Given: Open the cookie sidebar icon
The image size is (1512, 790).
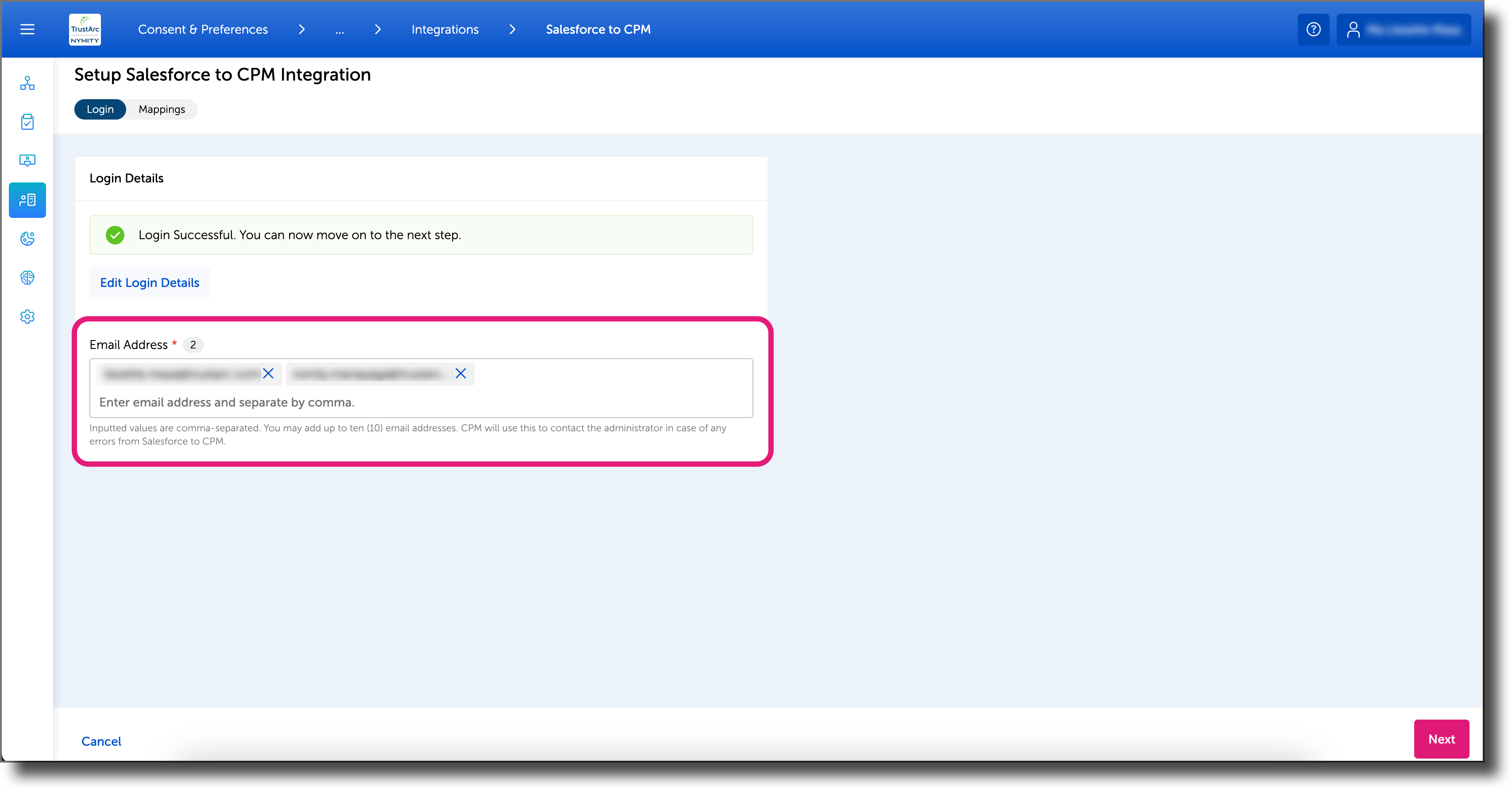Looking at the screenshot, I should (27, 239).
